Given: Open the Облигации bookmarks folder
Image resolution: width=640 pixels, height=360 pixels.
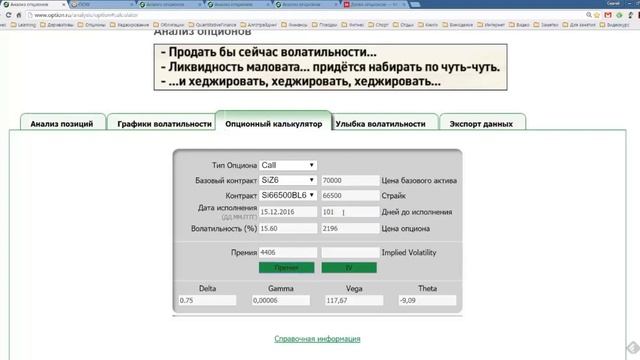Looking at the screenshot, I should 169,25.
